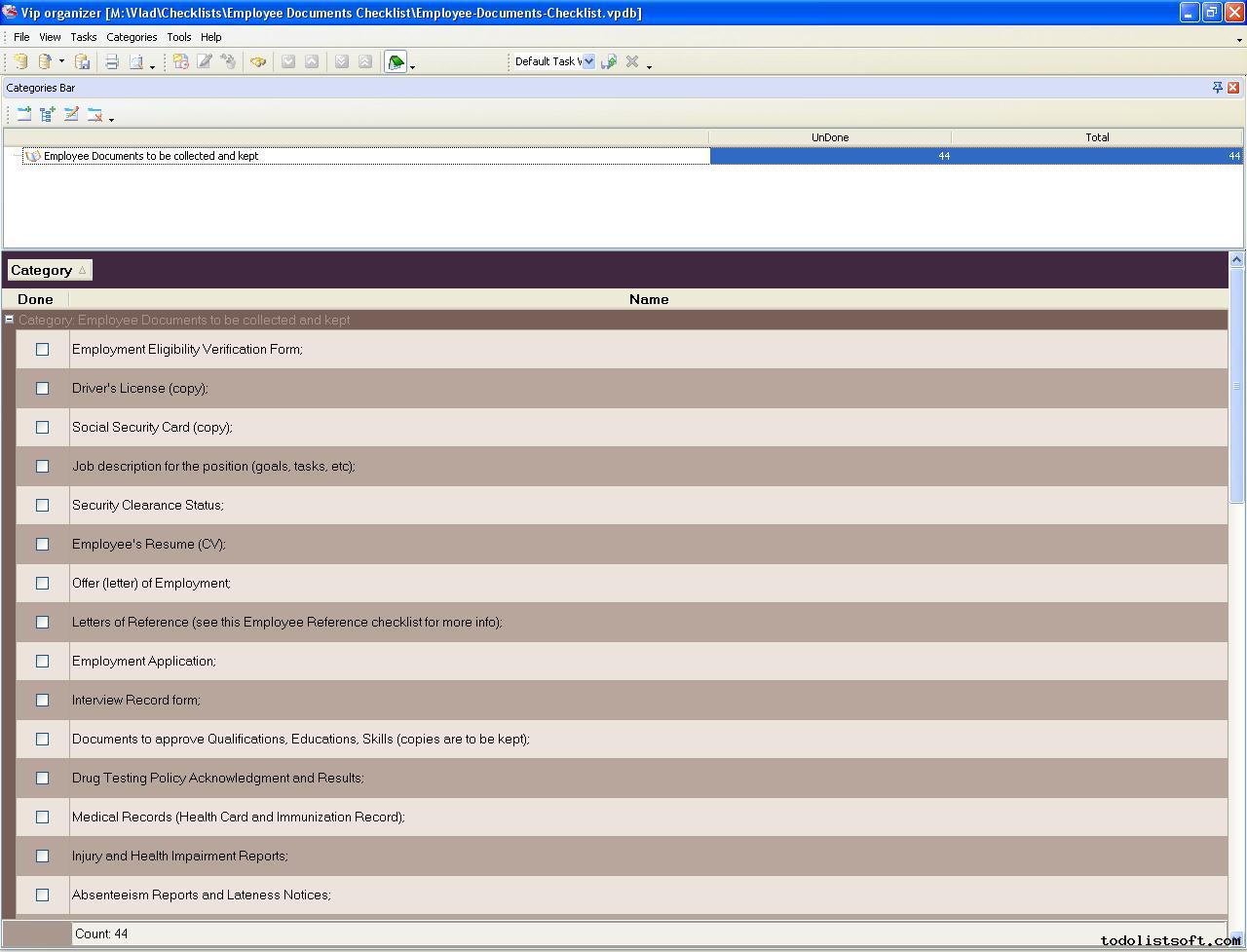Open the Categories menu

(x=132, y=37)
